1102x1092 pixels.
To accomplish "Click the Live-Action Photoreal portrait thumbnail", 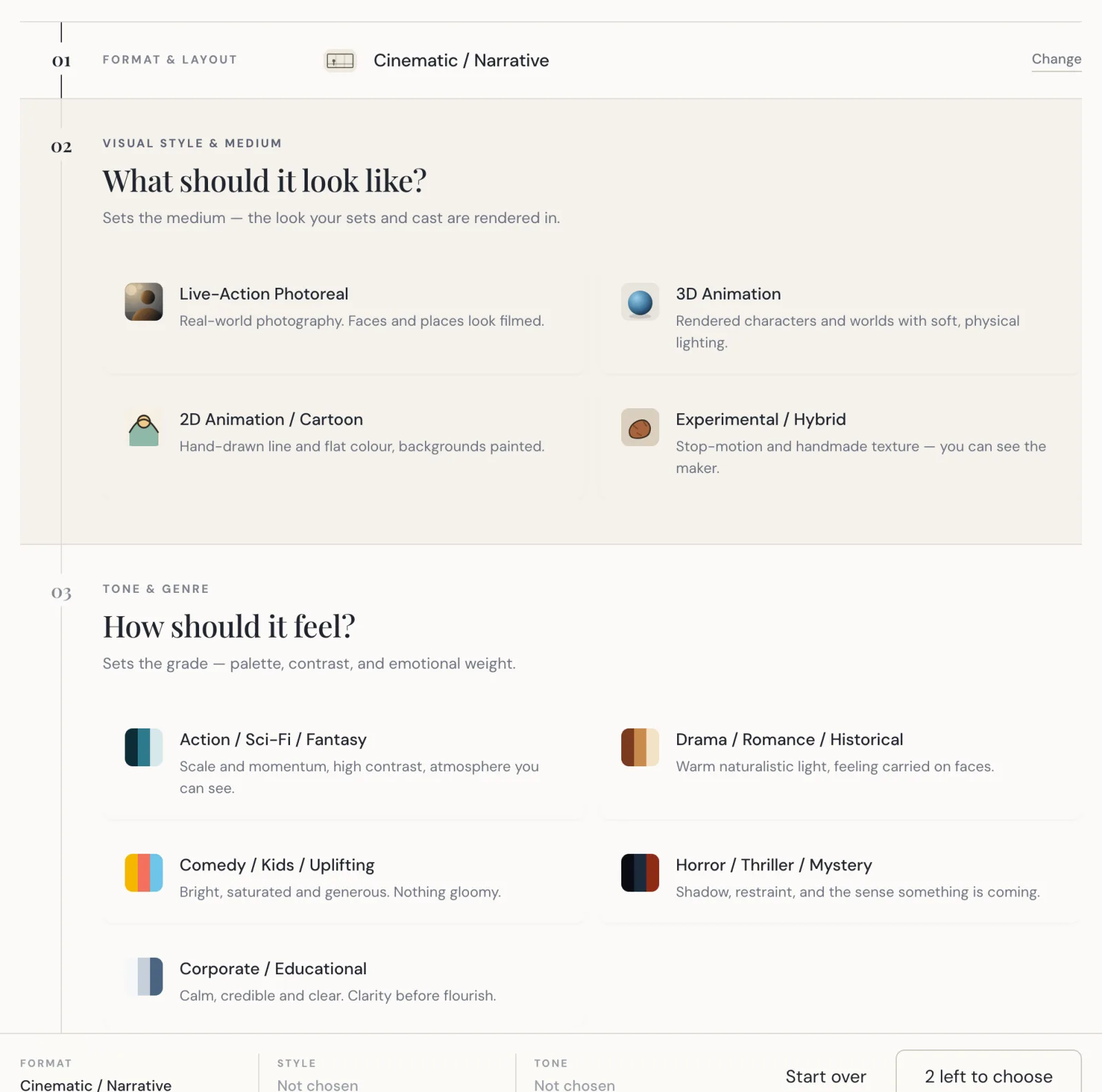I will pyautogui.click(x=144, y=302).
